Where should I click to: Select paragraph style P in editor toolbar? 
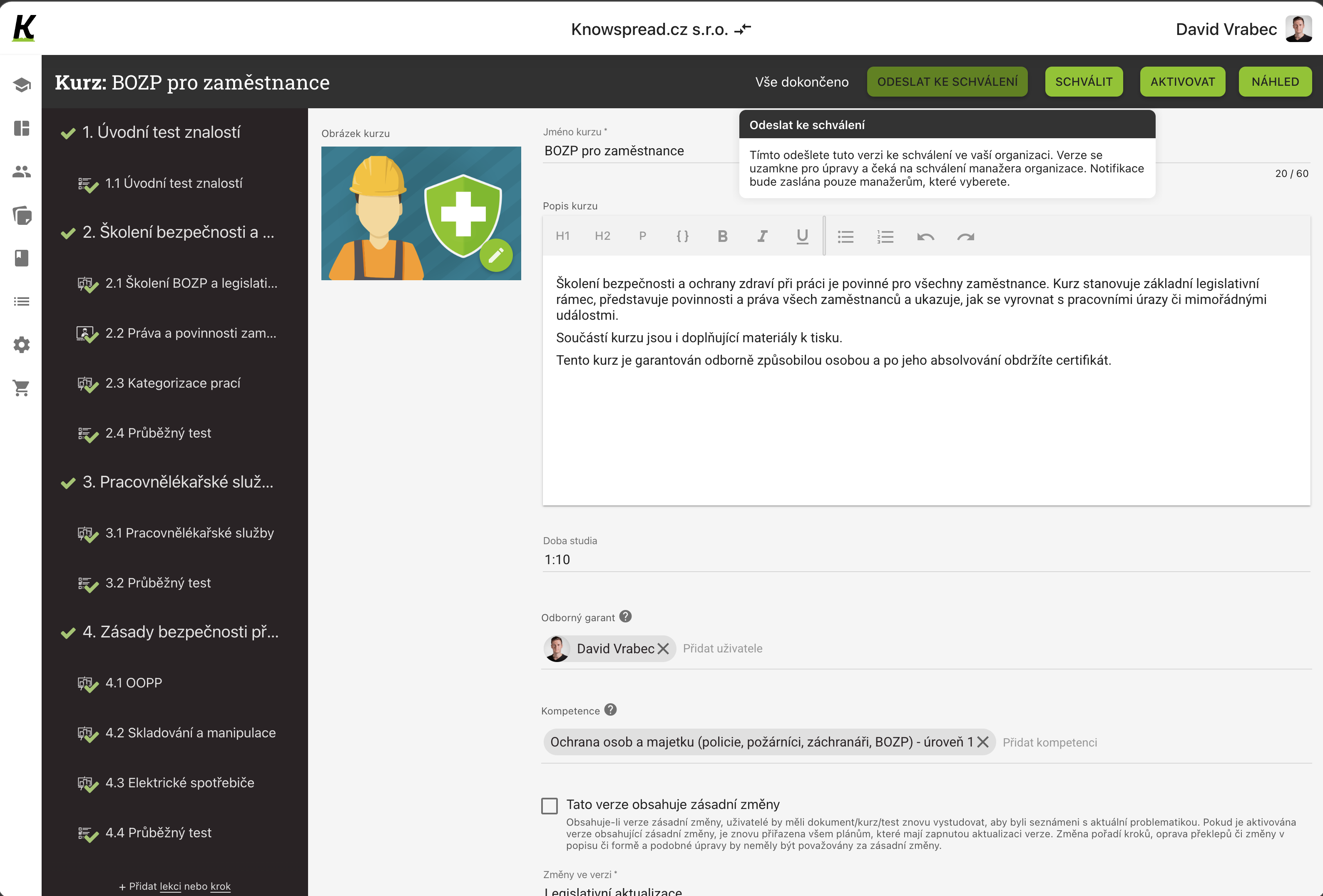point(643,236)
